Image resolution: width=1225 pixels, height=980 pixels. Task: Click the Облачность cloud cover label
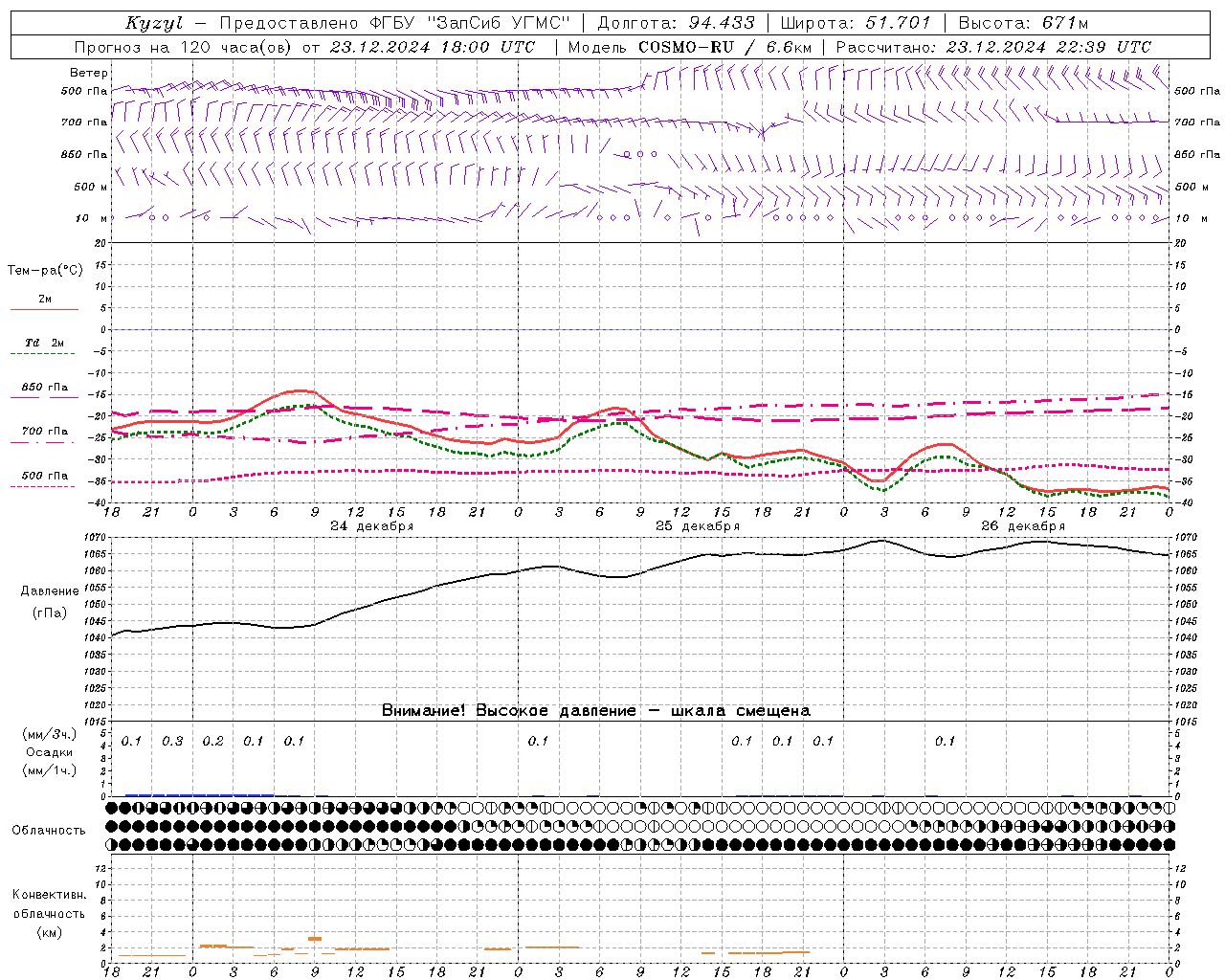click(49, 831)
